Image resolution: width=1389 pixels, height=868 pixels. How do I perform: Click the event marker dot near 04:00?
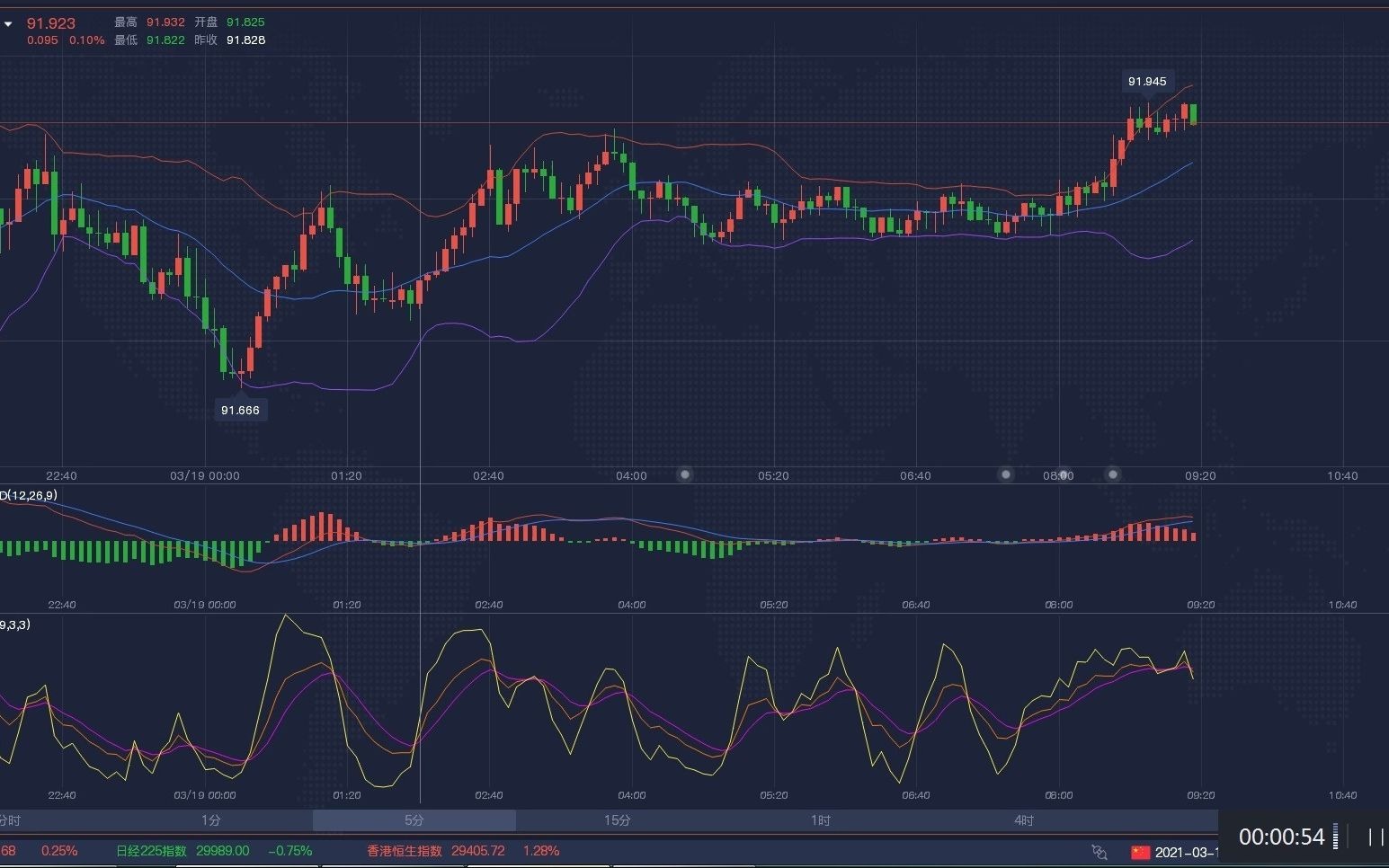[685, 474]
